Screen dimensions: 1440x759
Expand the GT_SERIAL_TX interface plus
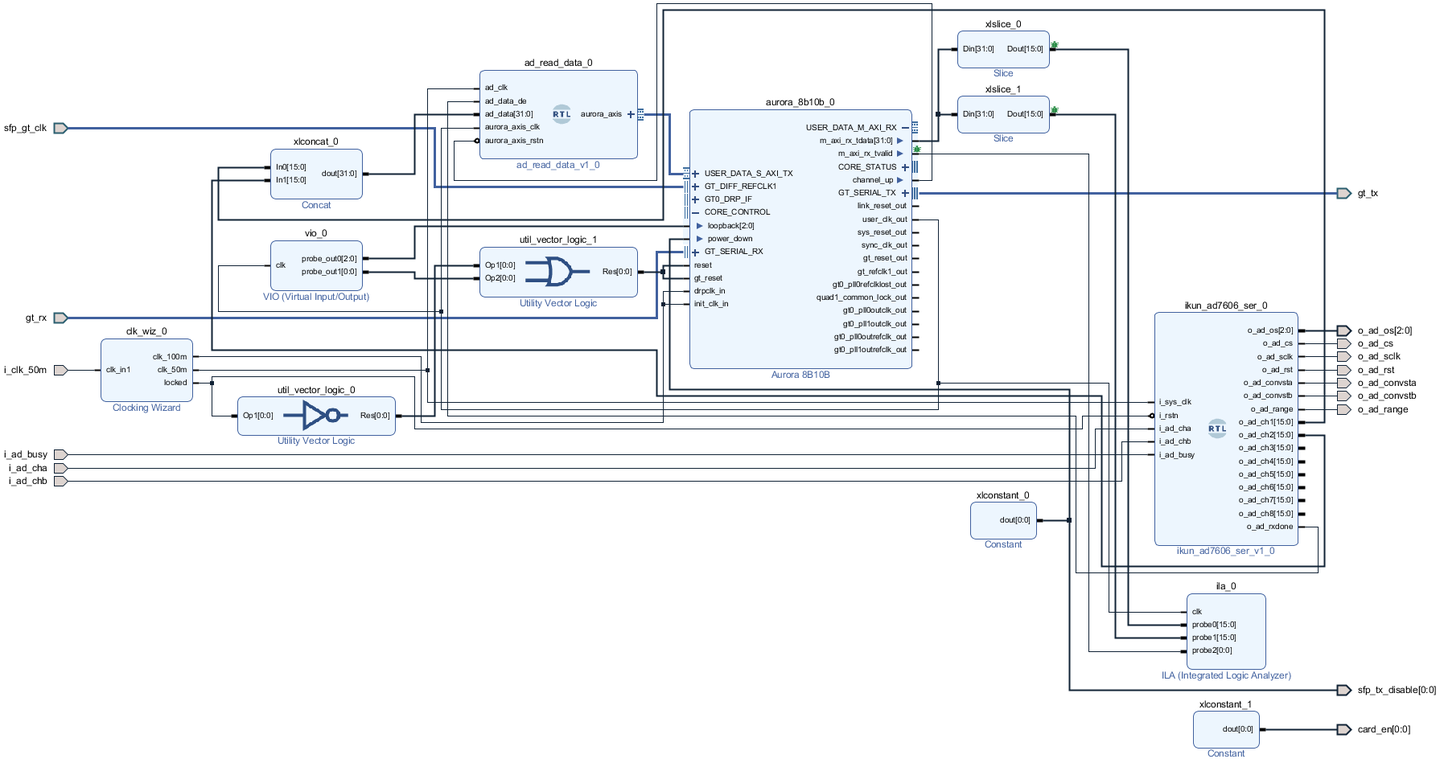(905, 193)
